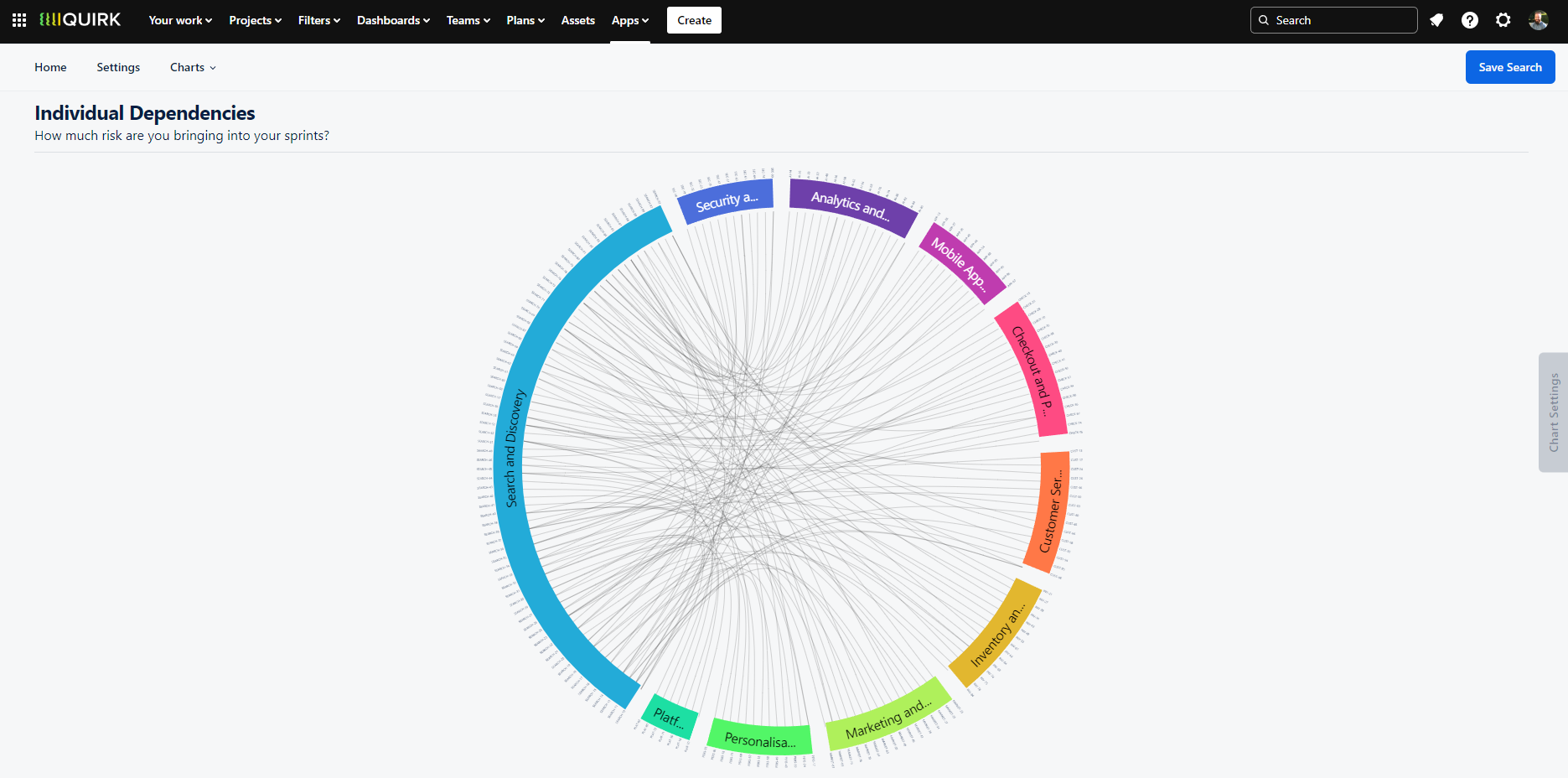The width and height of the screenshot is (1568, 778).
Task: Click the Platf... teal segment
Action: click(x=669, y=718)
